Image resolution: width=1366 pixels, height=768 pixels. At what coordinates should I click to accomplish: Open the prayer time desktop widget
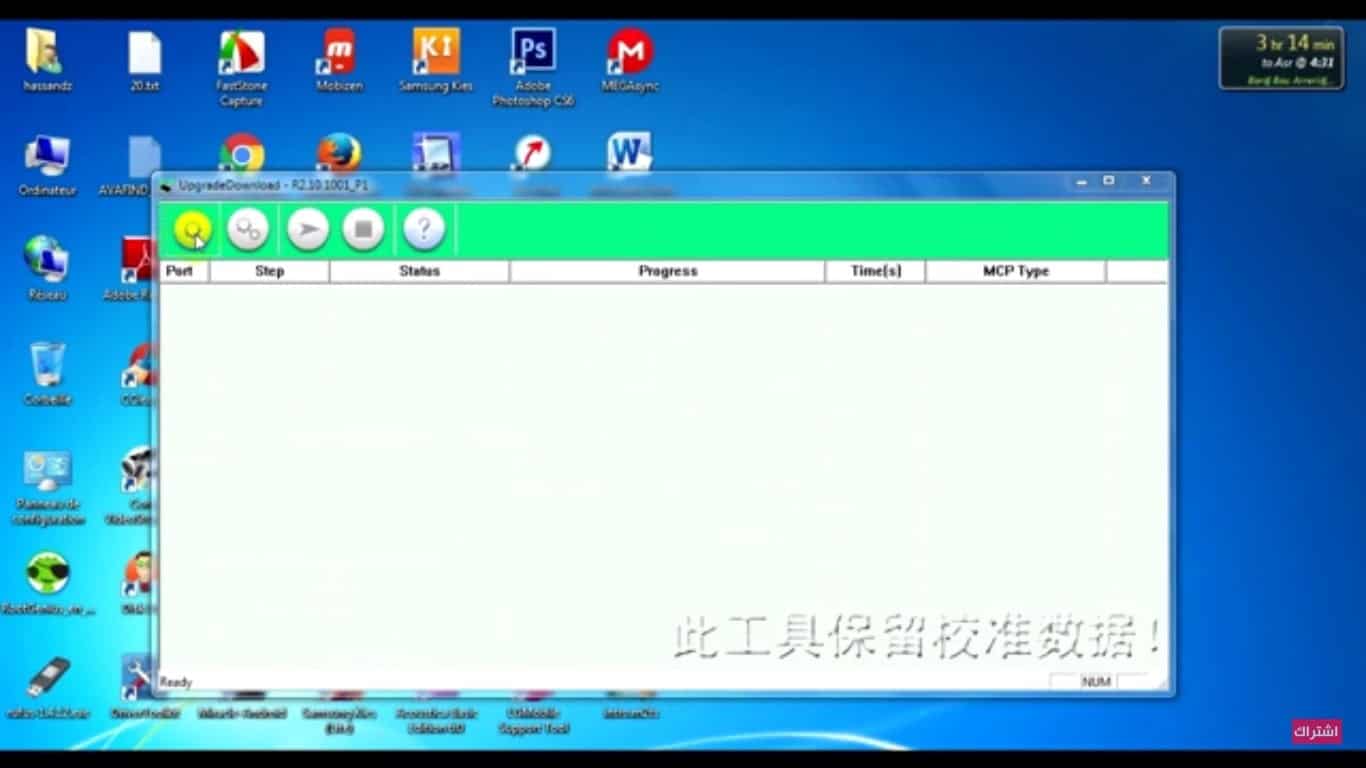(x=1281, y=58)
